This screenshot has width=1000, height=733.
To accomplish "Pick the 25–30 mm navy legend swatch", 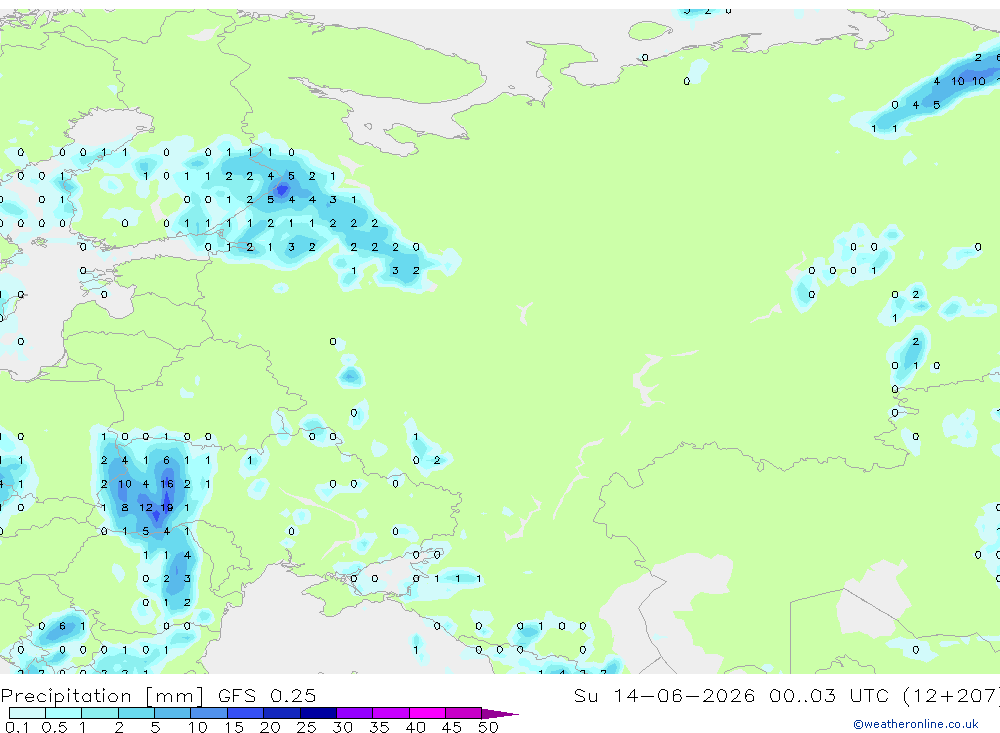I will point(318,713).
